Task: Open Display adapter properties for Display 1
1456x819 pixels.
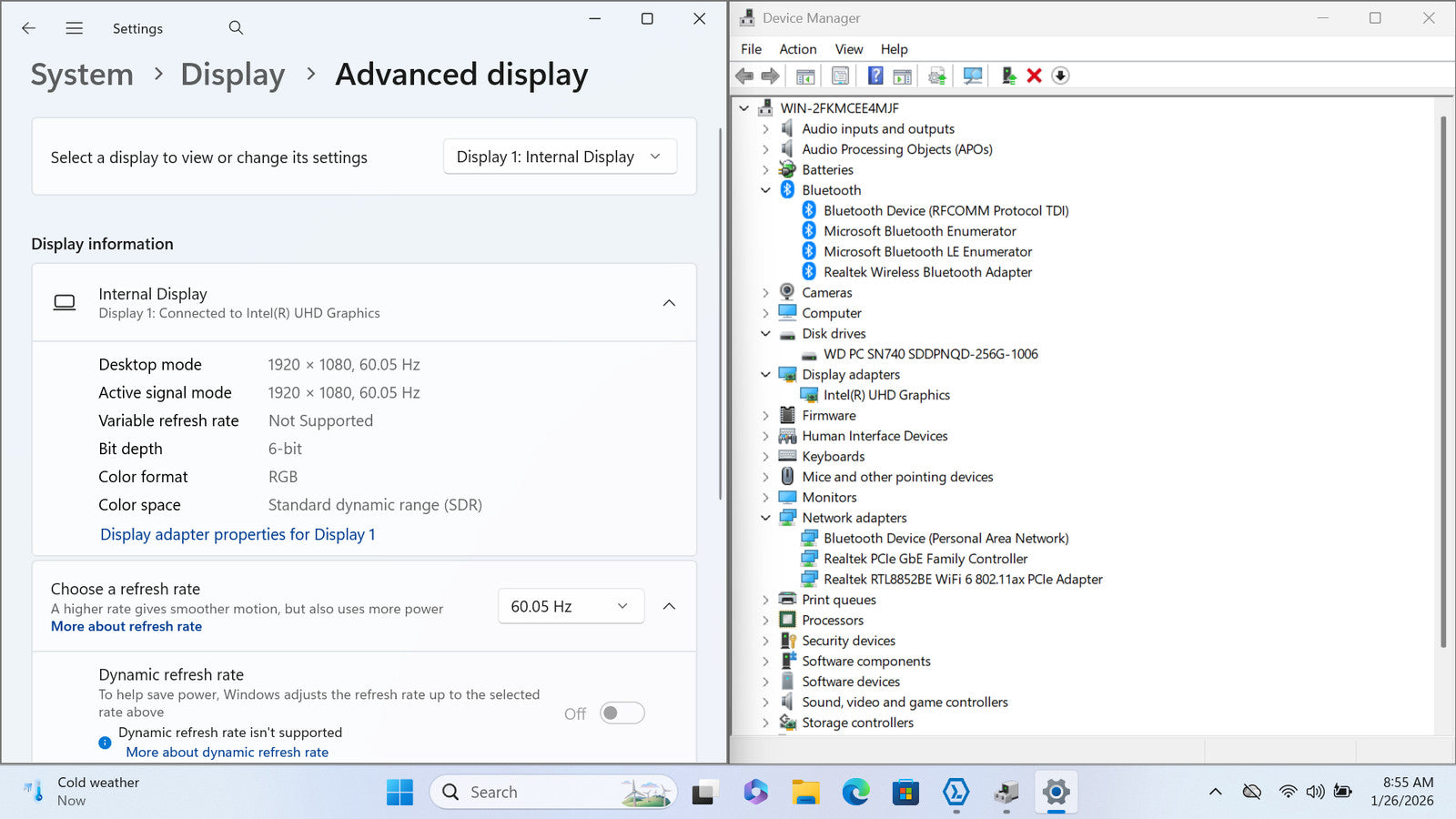Action: point(238,534)
